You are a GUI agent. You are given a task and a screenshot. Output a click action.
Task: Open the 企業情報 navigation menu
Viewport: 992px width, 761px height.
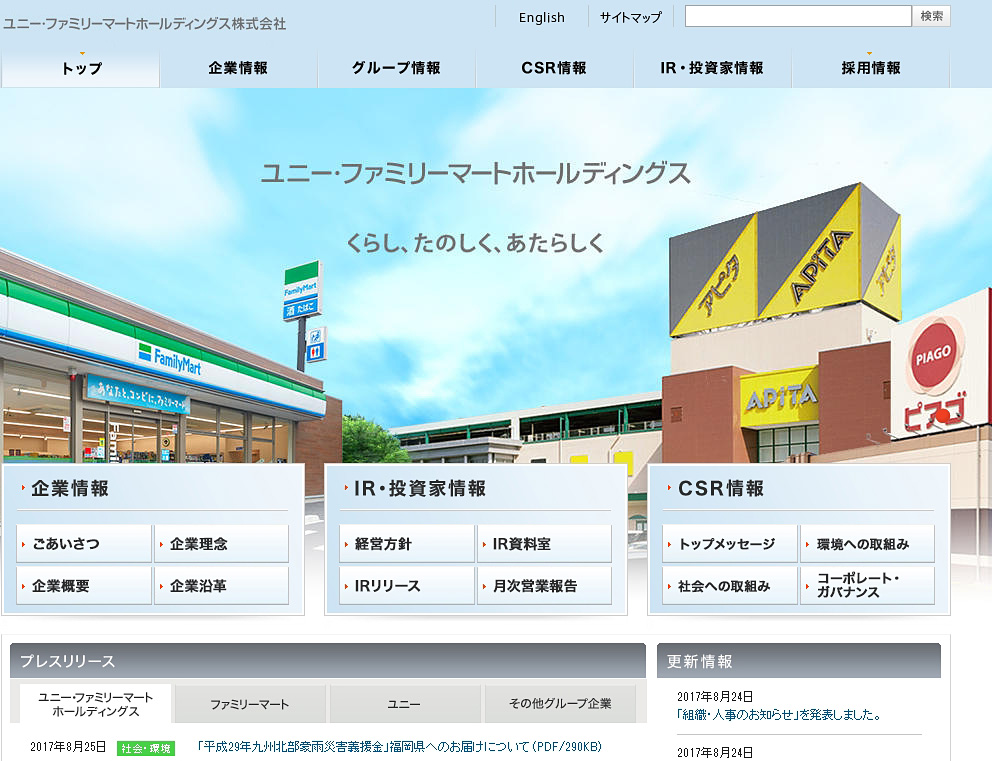point(238,69)
